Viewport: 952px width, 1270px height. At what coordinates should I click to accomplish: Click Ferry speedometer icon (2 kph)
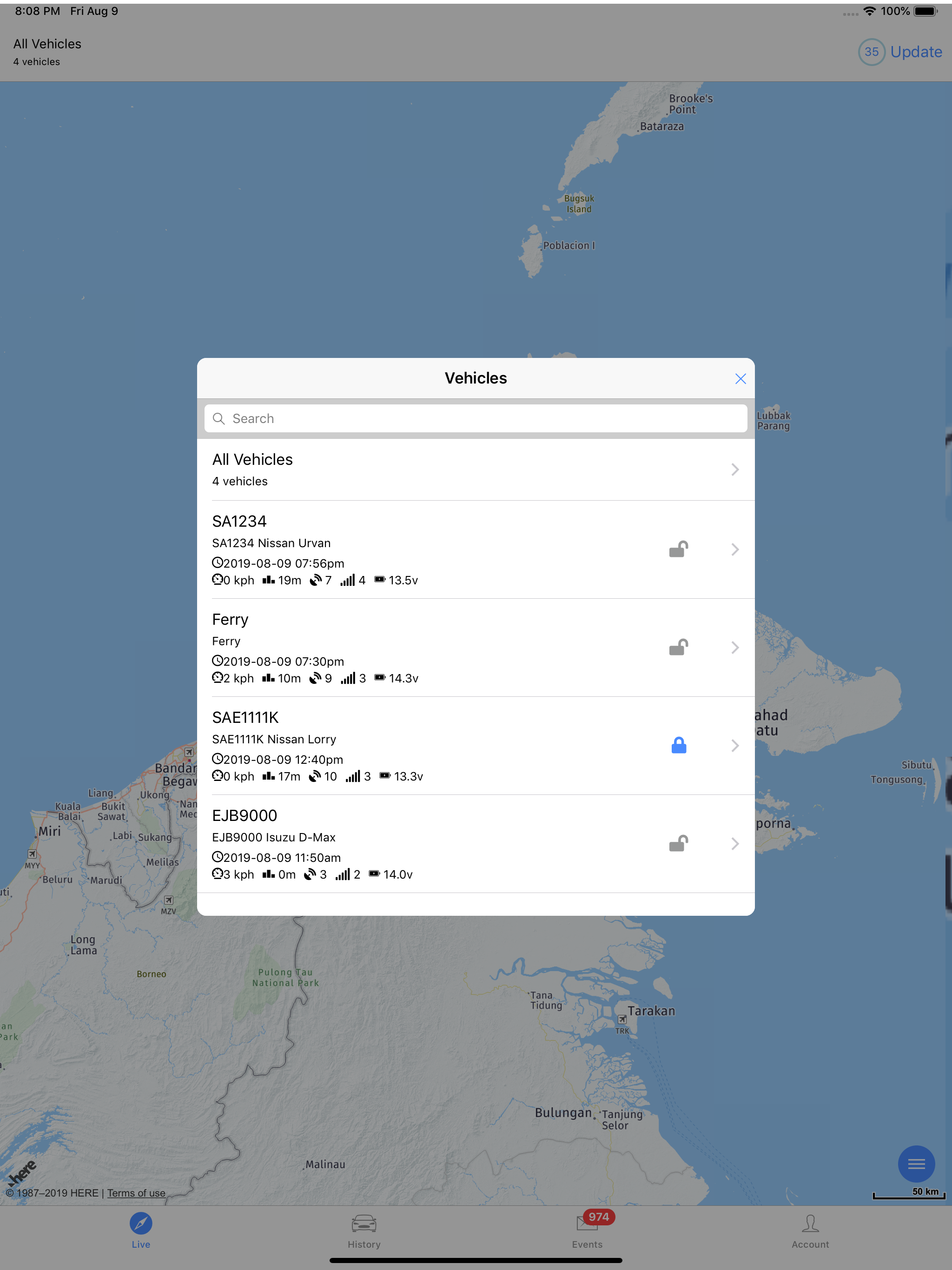click(x=217, y=678)
